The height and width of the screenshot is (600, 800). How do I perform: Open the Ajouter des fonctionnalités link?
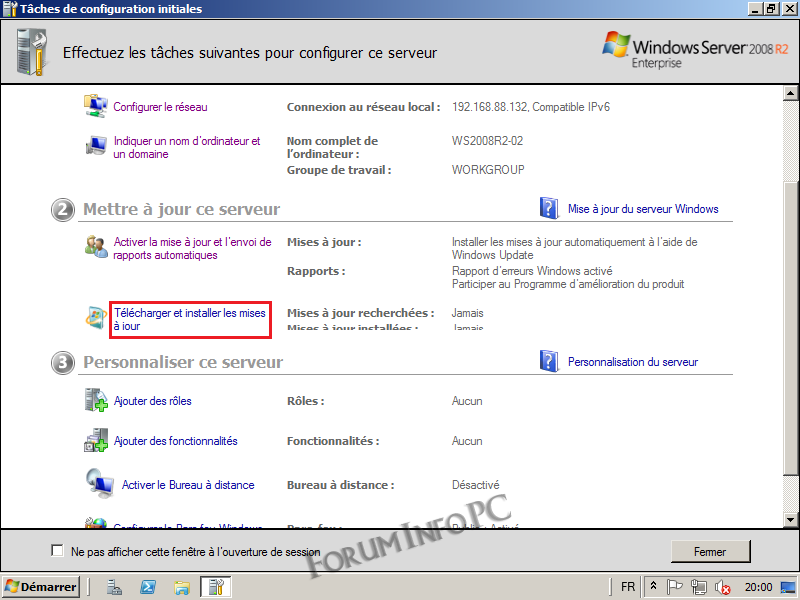click(176, 441)
